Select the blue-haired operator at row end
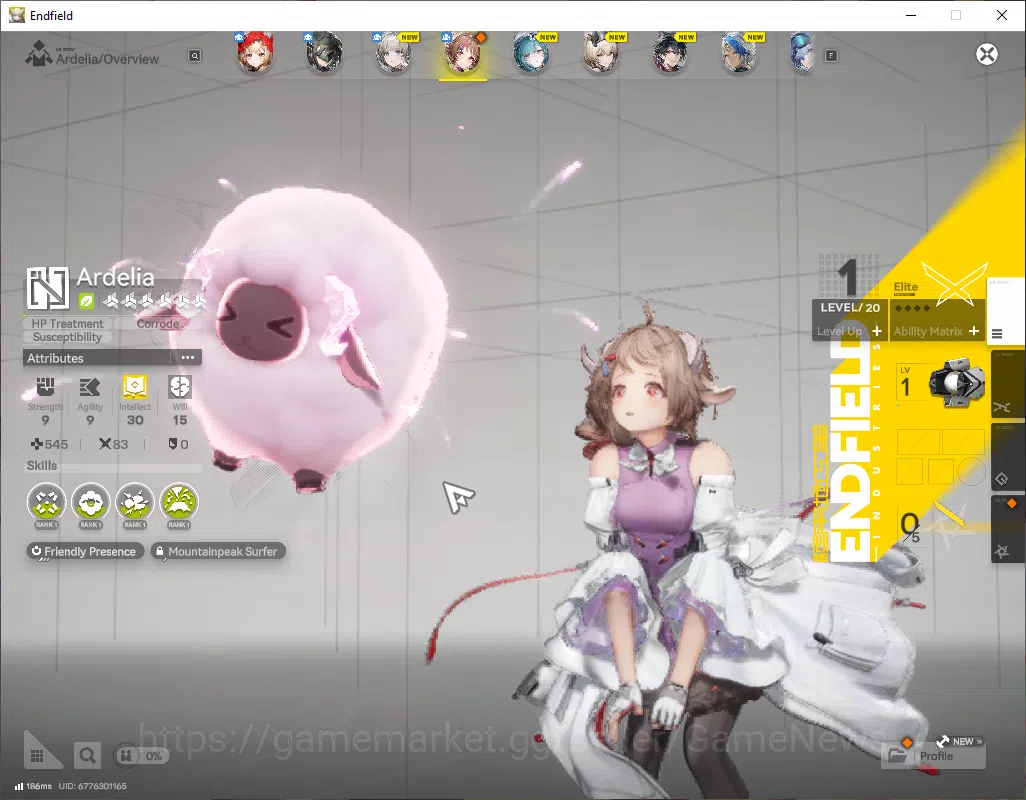The width and height of the screenshot is (1026, 800). click(803, 54)
